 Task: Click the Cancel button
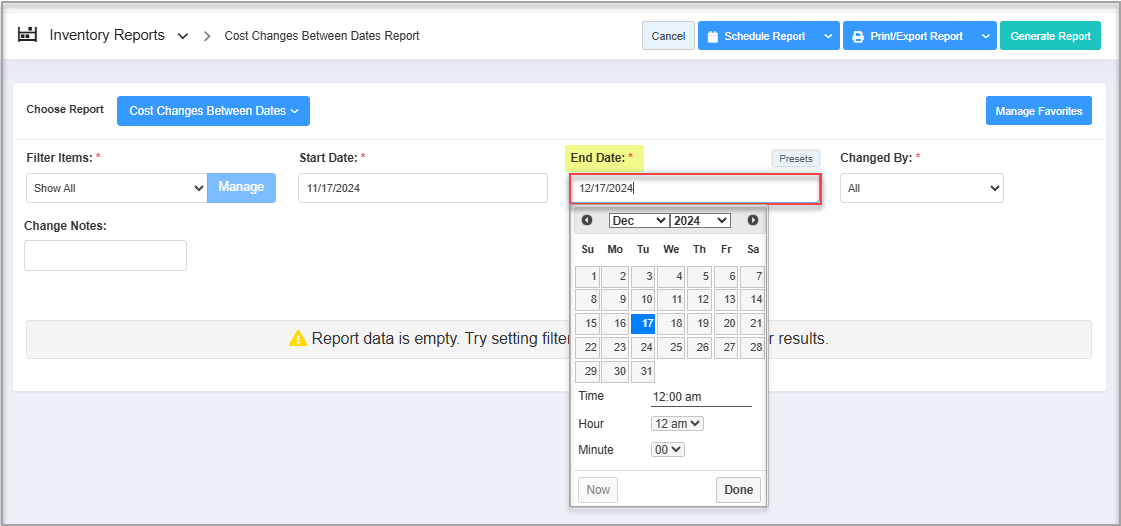[x=668, y=36]
